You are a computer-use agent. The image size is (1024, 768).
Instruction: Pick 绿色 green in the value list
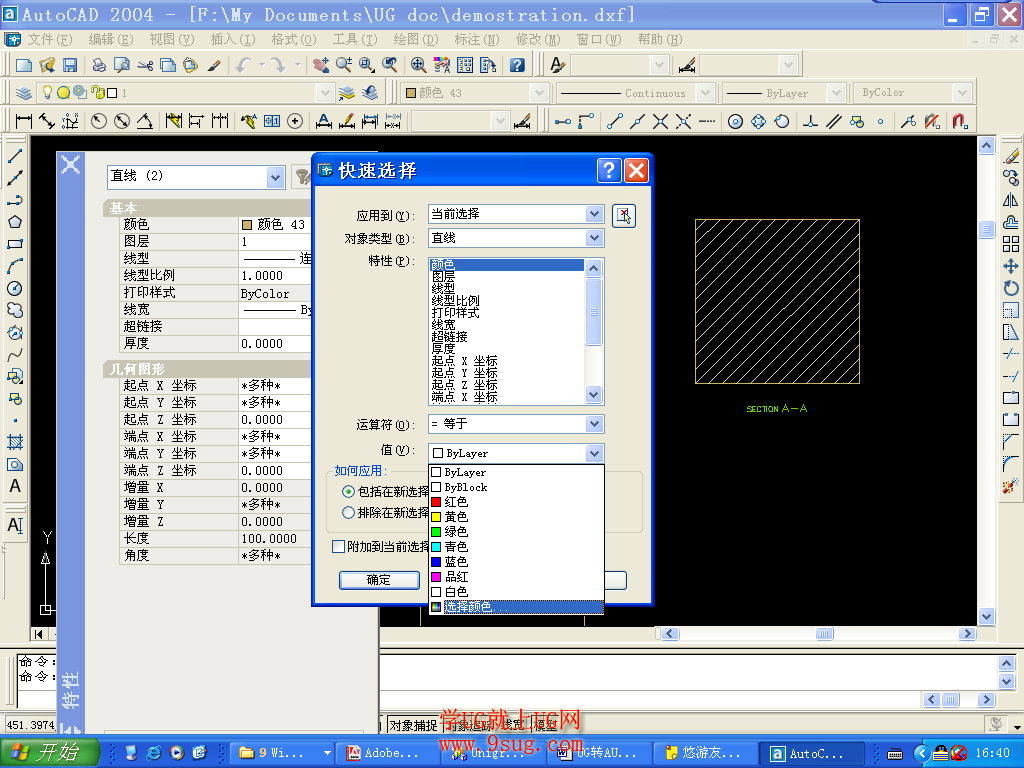tap(516, 532)
